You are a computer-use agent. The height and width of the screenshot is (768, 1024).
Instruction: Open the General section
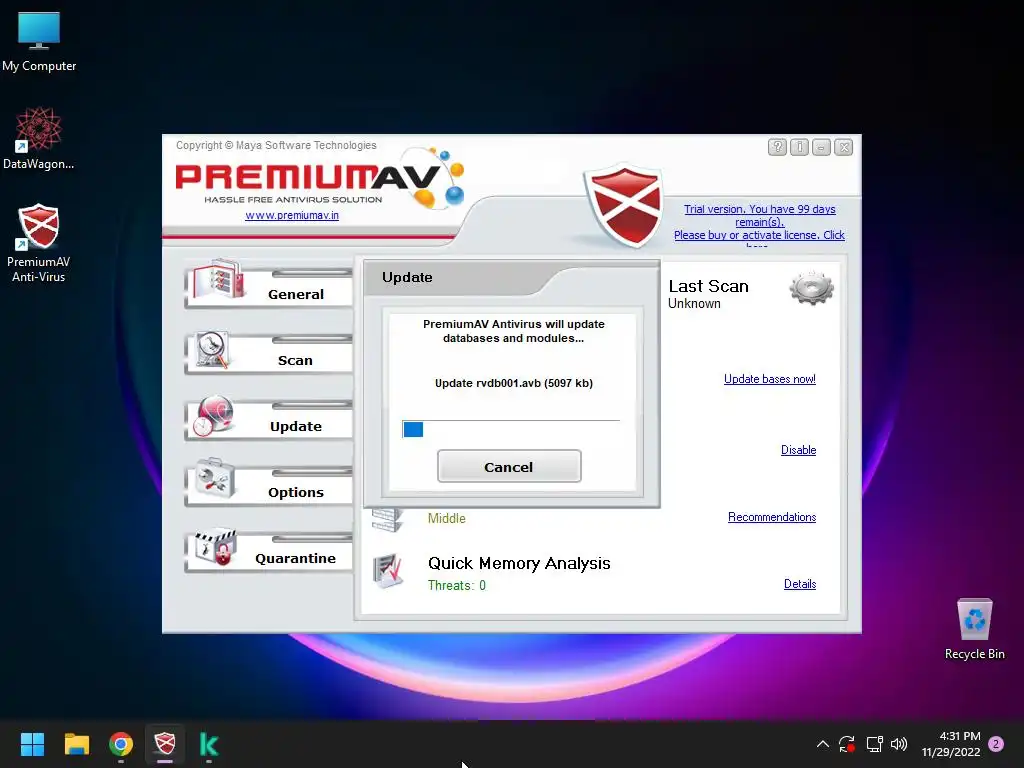click(x=269, y=285)
